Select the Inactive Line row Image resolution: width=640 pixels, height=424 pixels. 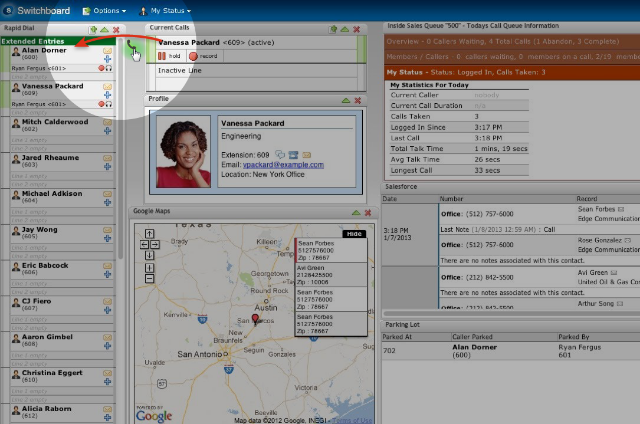257,70
